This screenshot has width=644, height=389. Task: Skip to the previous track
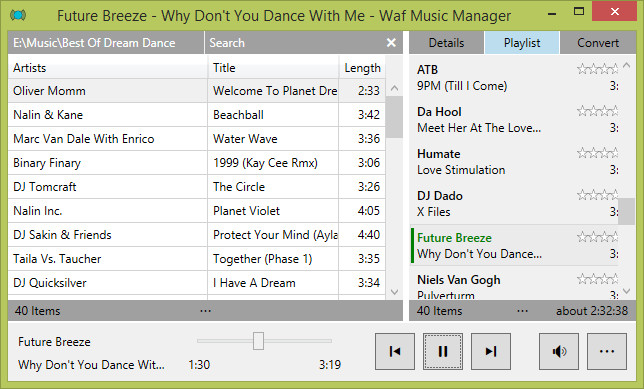395,351
